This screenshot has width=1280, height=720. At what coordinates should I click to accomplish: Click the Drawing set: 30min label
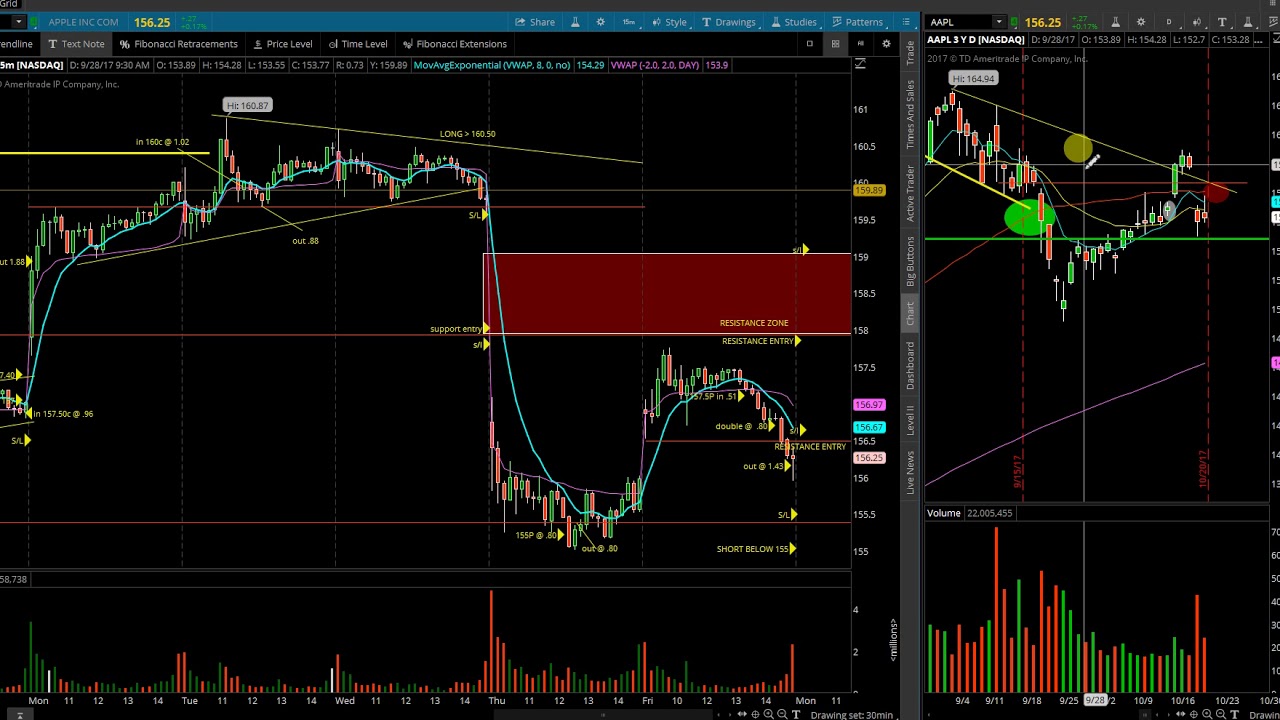click(x=852, y=714)
